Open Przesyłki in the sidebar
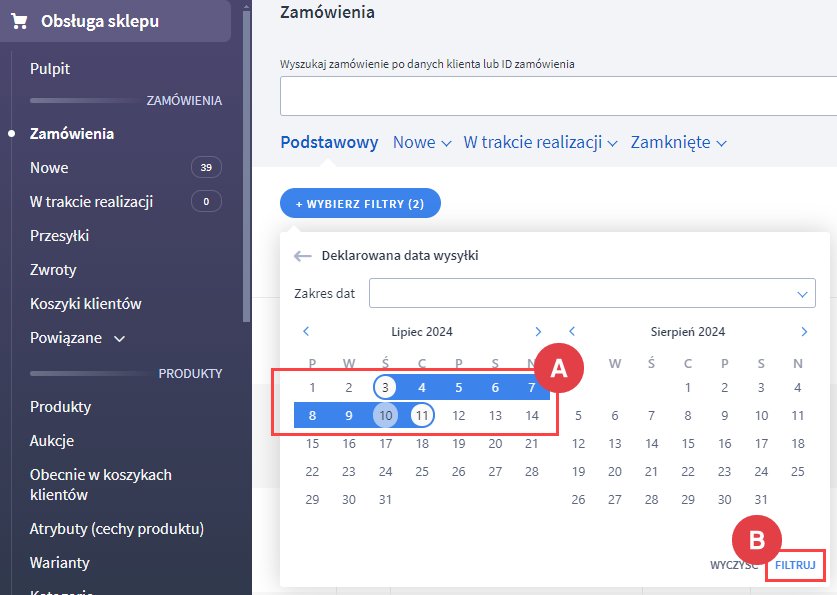The image size is (837, 595). (60, 236)
